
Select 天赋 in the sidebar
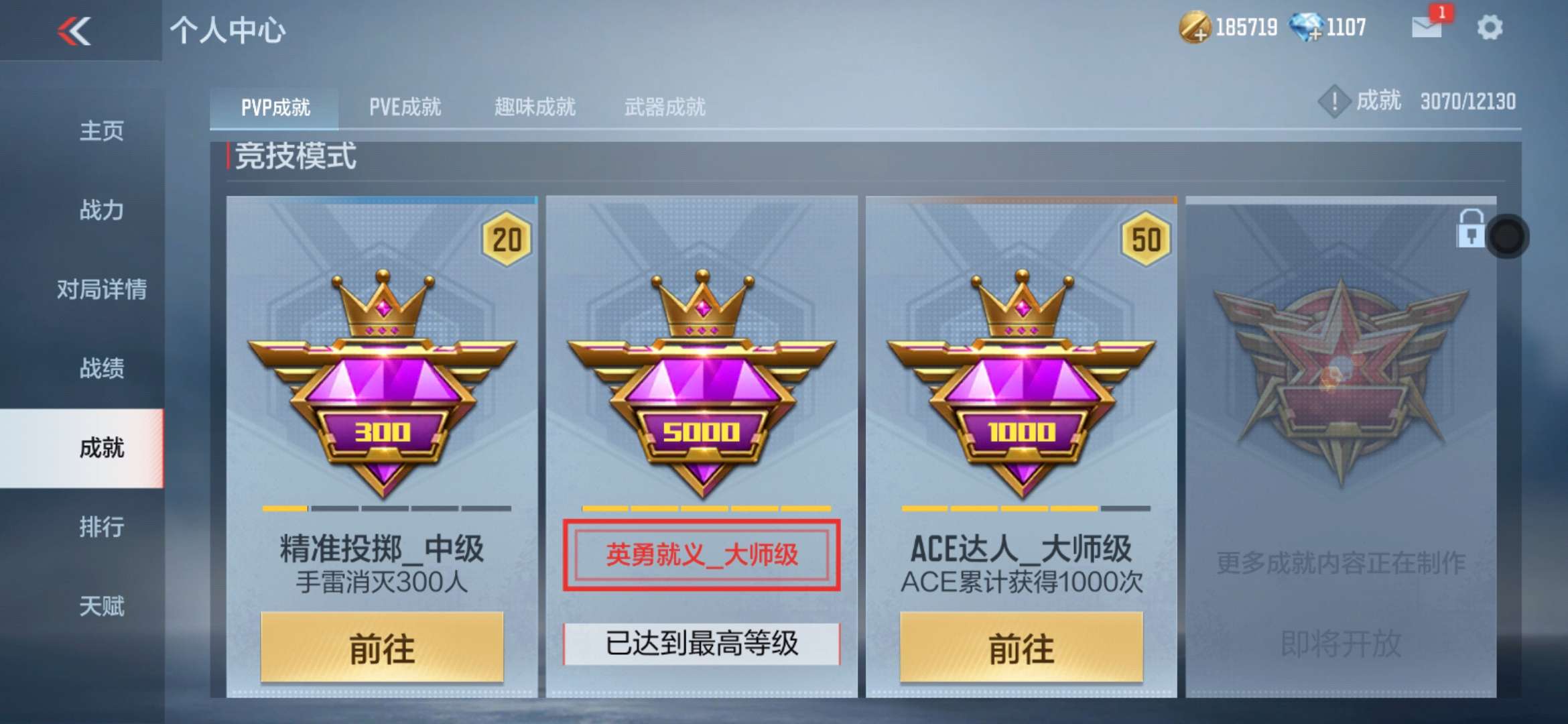pyautogui.click(x=101, y=606)
